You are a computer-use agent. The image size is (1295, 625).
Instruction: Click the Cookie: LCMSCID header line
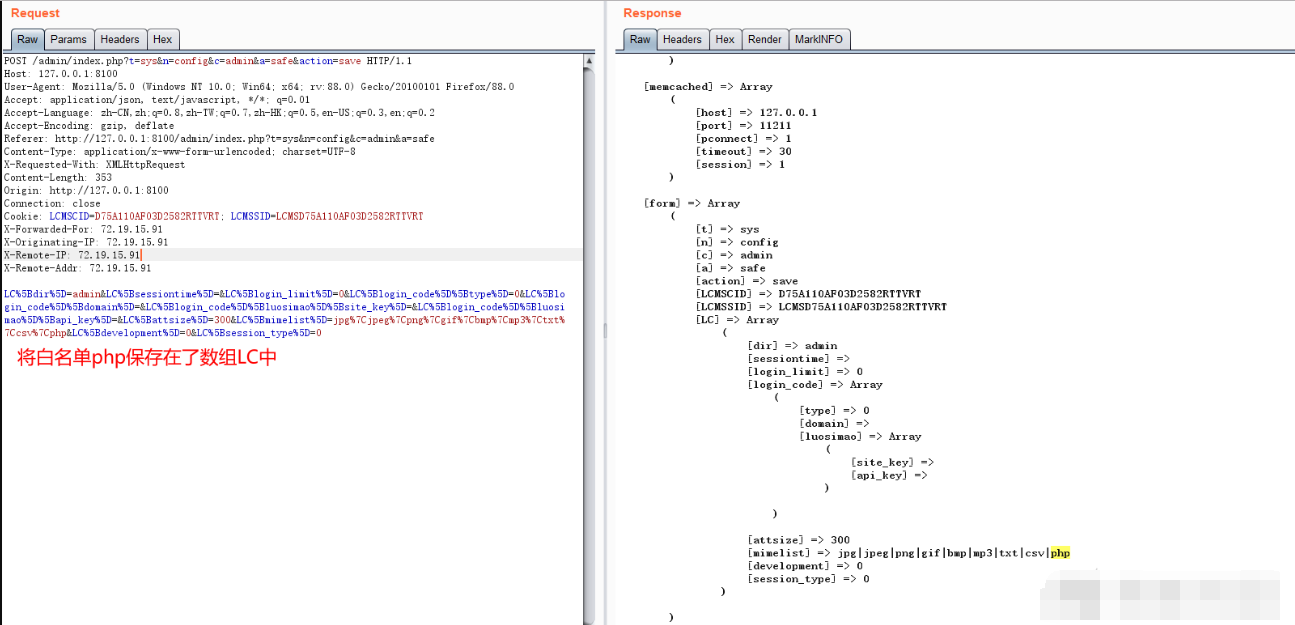click(x=213, y=217)
